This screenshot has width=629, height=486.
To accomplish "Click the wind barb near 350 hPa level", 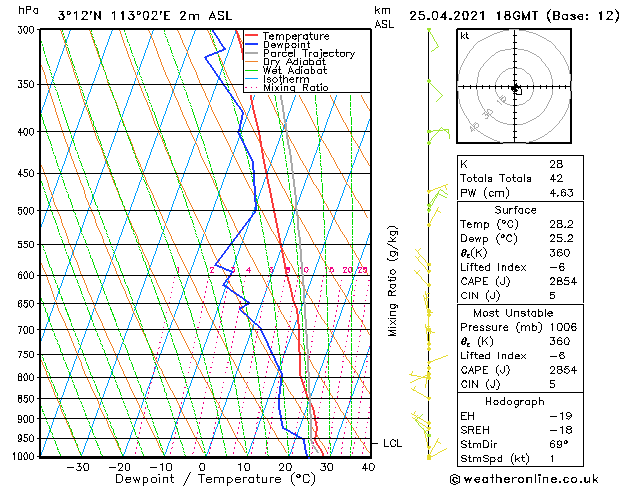I will 435,90.
